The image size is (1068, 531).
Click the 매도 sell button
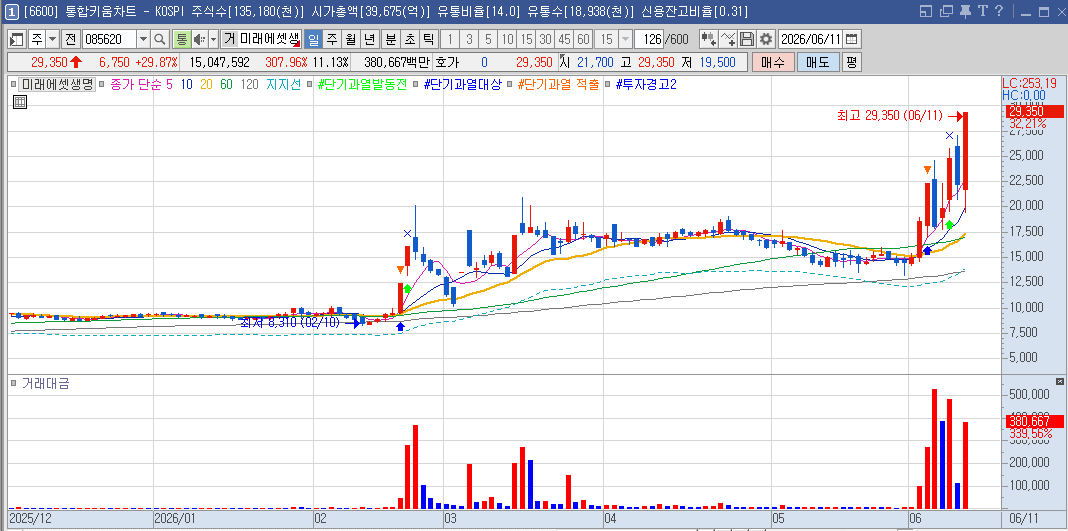(818, 62)
